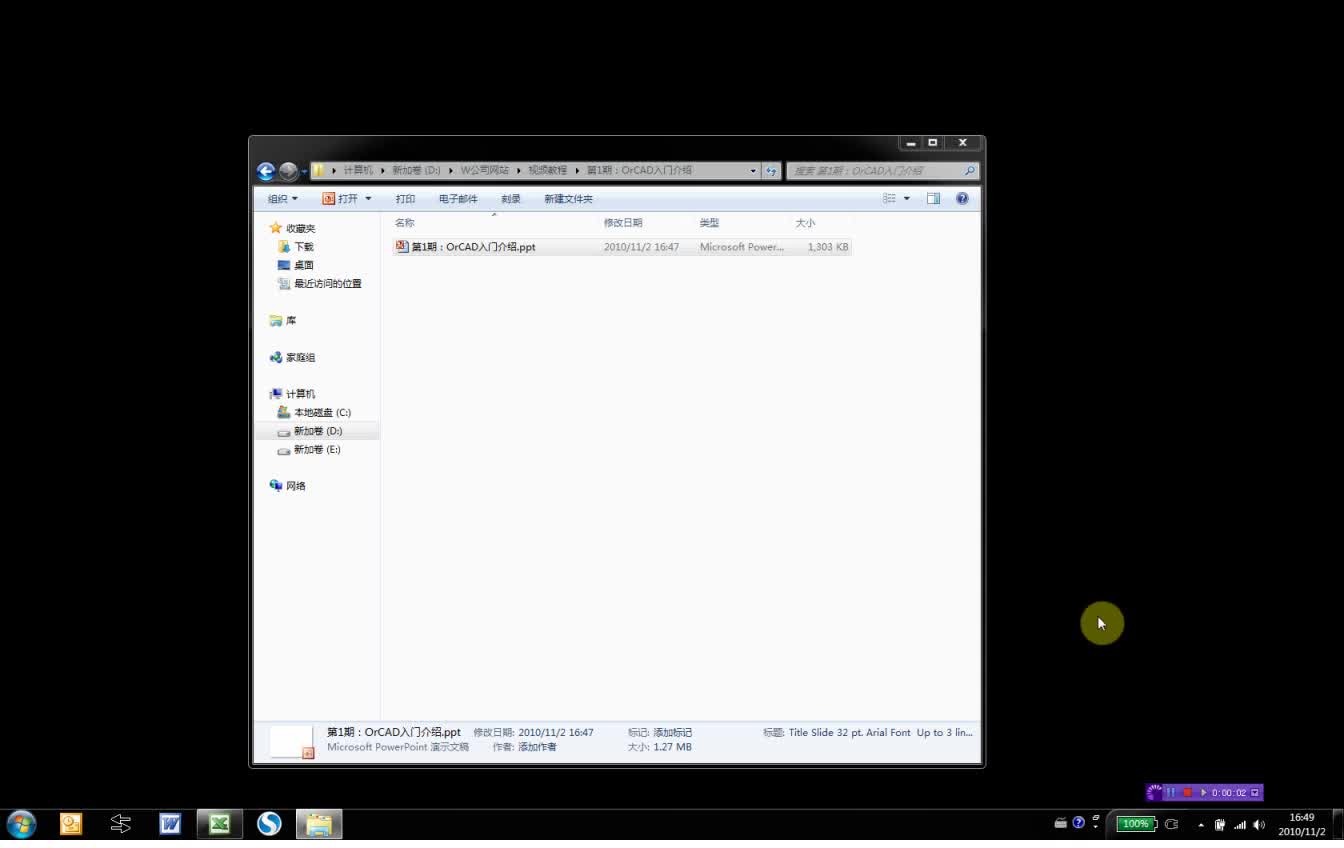This screenshot has width=1344, height=848.
Task: Expand the address bar history dropdown
Action: (x=753, y=171)
